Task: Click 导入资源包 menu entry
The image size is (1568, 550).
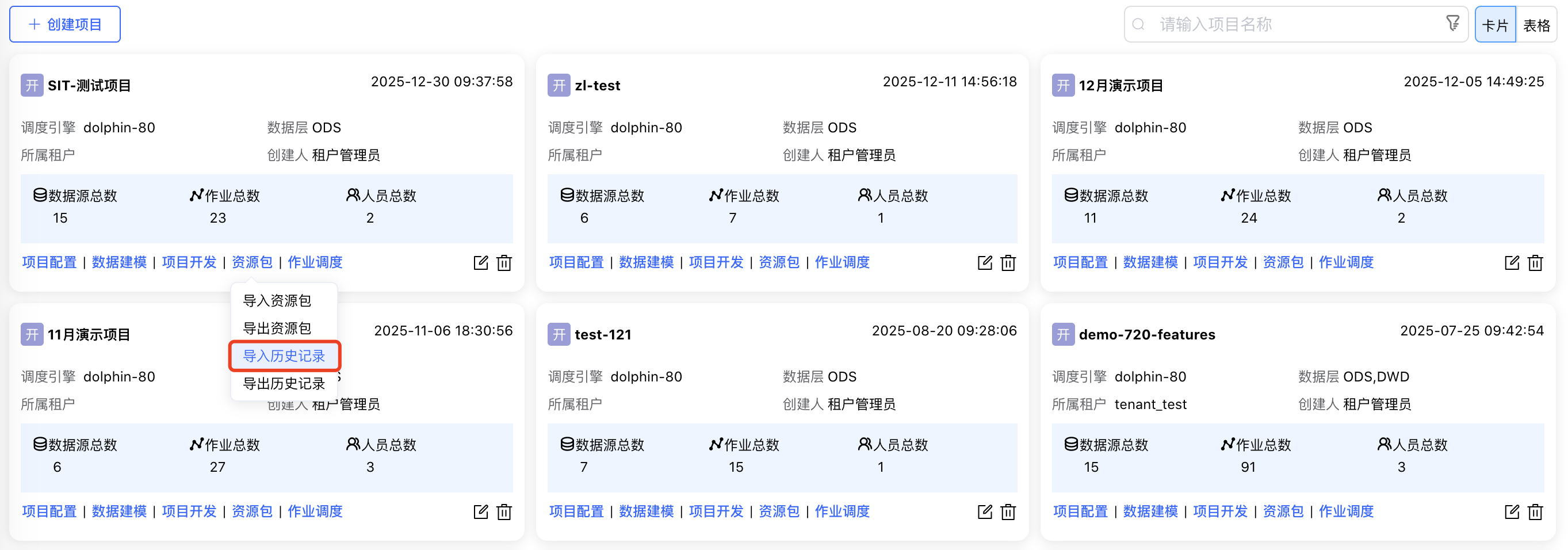Action: (x=277, y=301)
